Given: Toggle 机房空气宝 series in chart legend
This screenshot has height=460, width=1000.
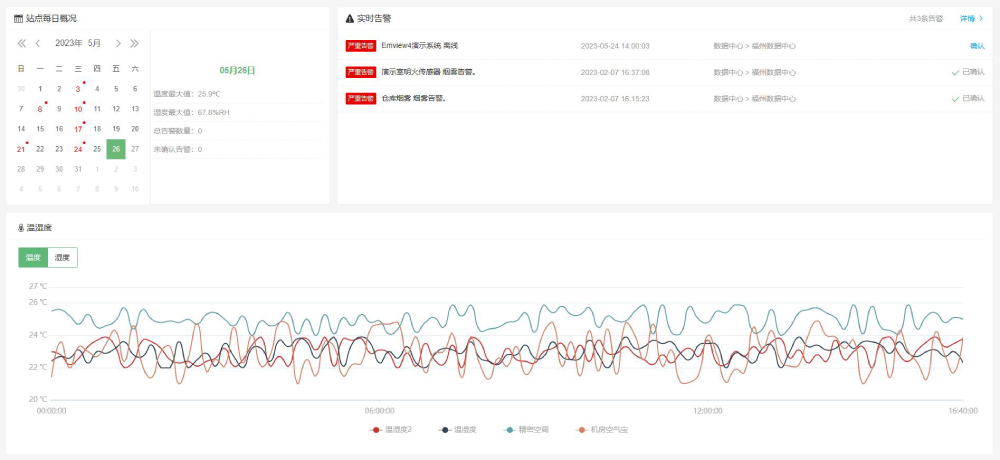Looking at the screenshot, I should point(602,429).
